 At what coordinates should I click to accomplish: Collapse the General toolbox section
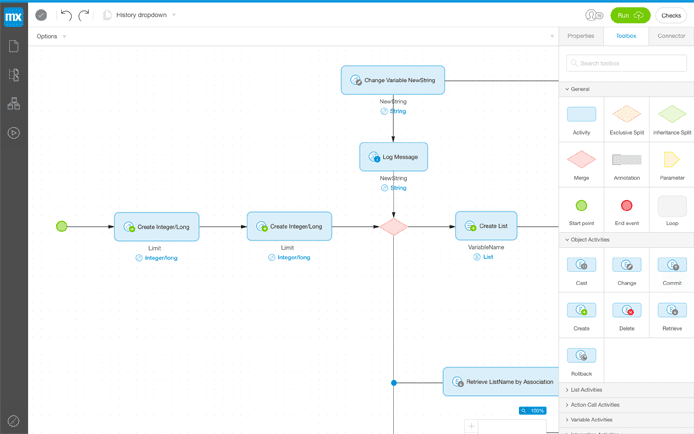pos(626,89)
